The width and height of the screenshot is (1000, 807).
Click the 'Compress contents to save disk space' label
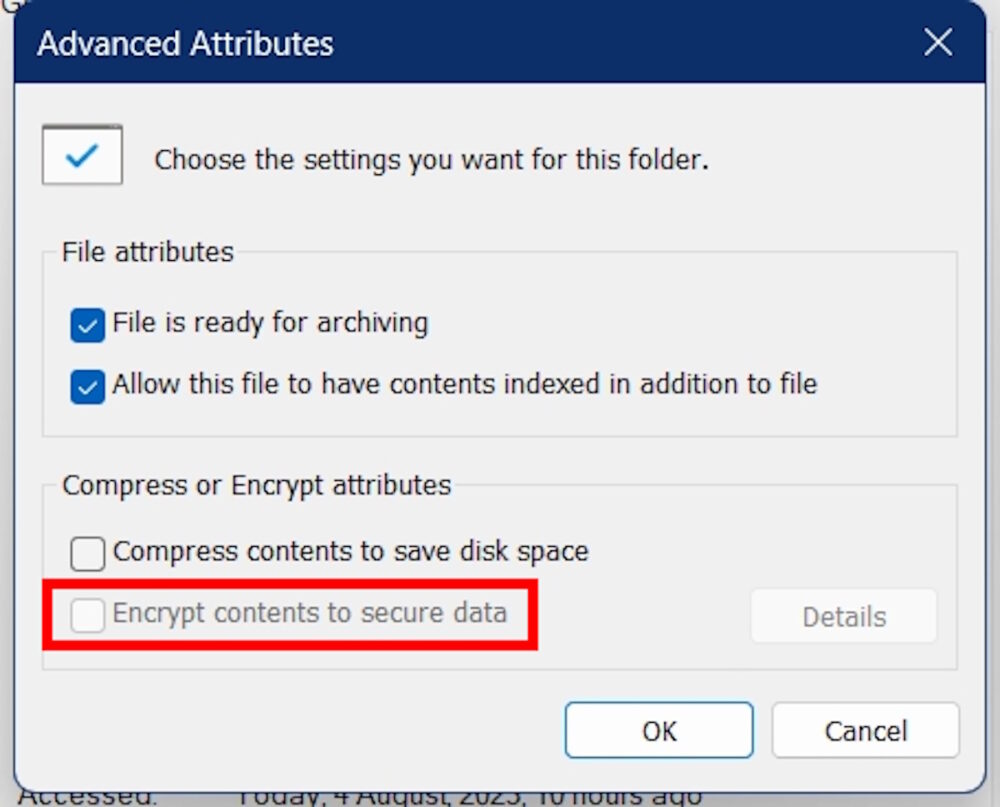coord(350,551)
